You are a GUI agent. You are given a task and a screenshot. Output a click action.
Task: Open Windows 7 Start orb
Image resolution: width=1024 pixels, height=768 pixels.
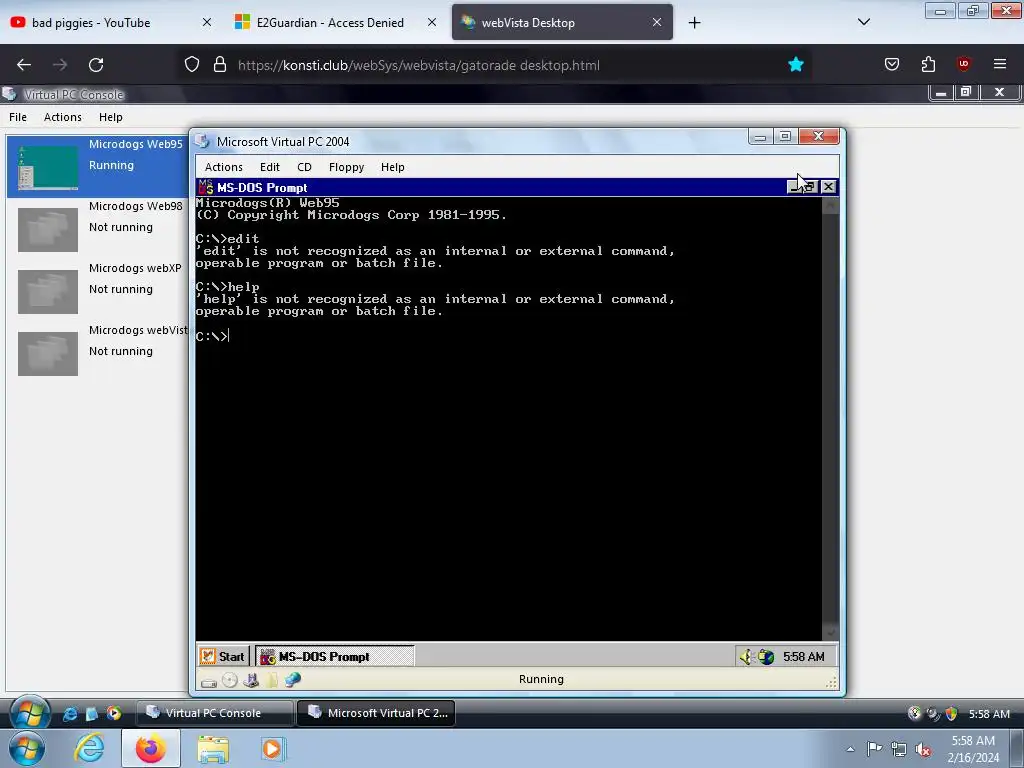click(27, 749)
